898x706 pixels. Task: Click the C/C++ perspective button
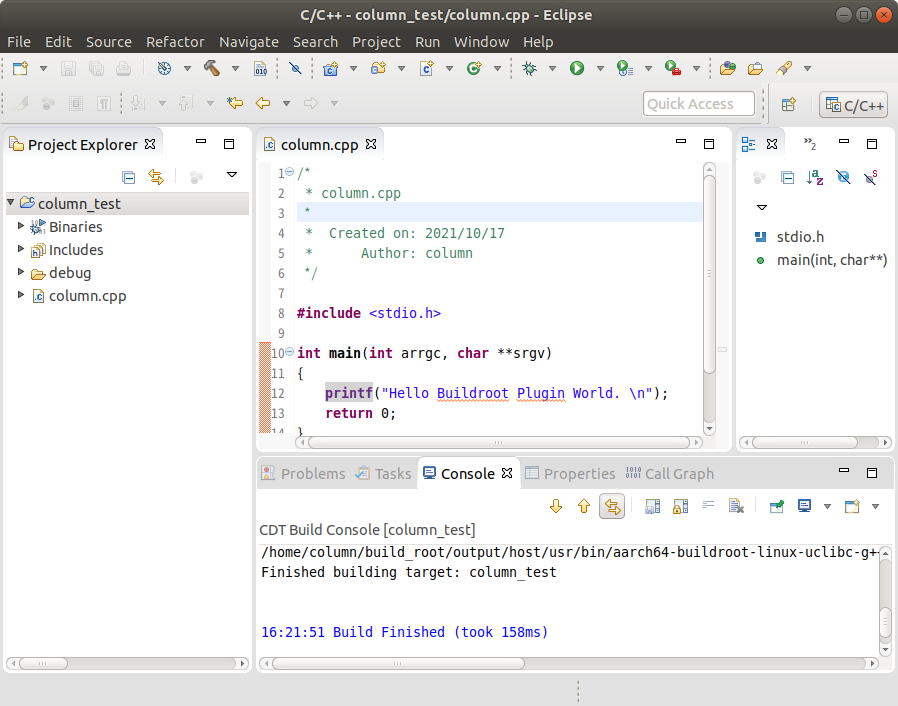[853, 105]
